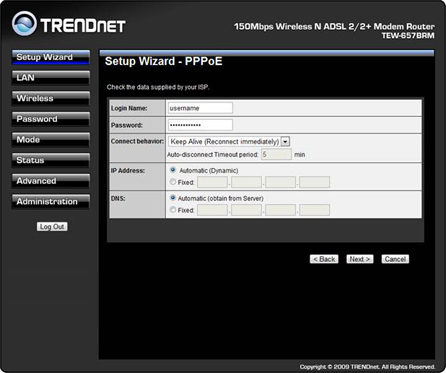This screenshot has height=373, width=446.
Task: Click into the Password input field
Action: coord(200,125)
